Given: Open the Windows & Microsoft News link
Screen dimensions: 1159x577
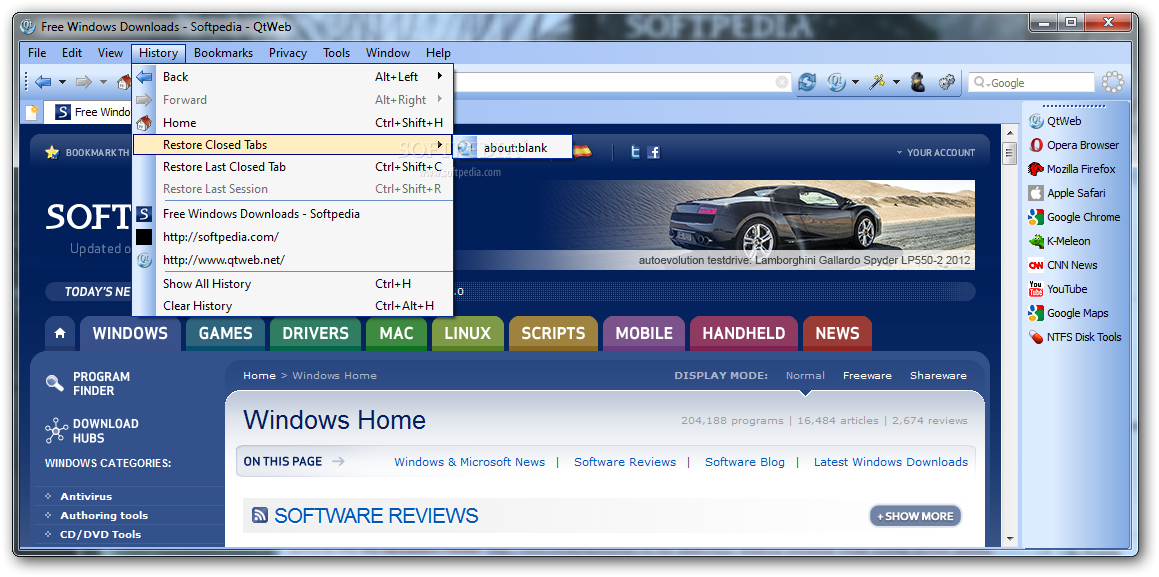Looking at the screenshot, I should click(469, 462).
